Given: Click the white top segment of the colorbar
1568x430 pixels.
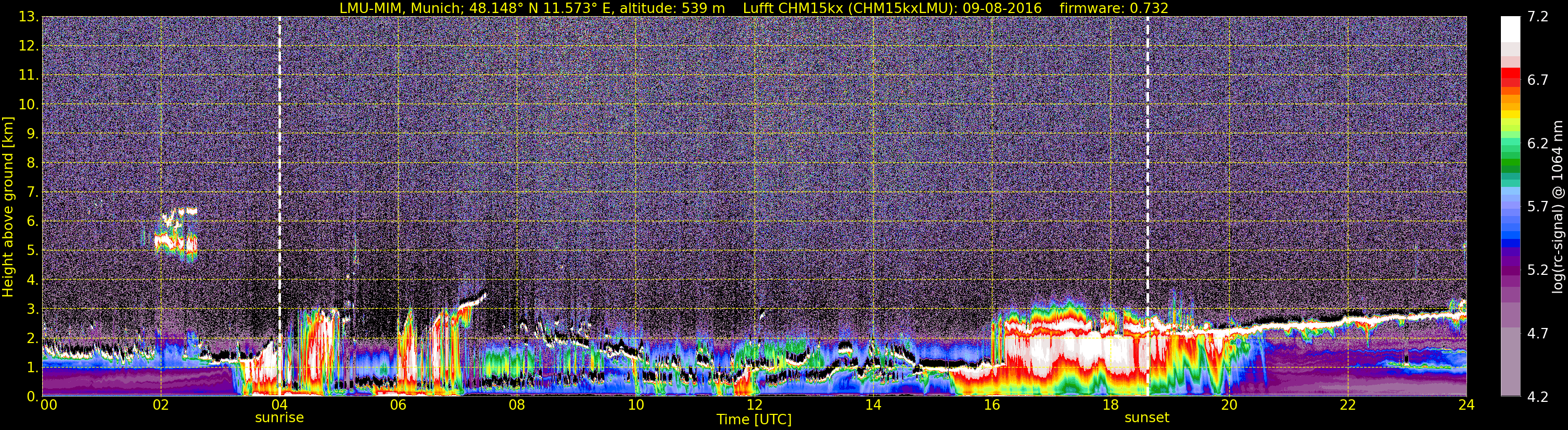Looking at the screenshot, I should pyautogui.click(x=1511, y=29).
